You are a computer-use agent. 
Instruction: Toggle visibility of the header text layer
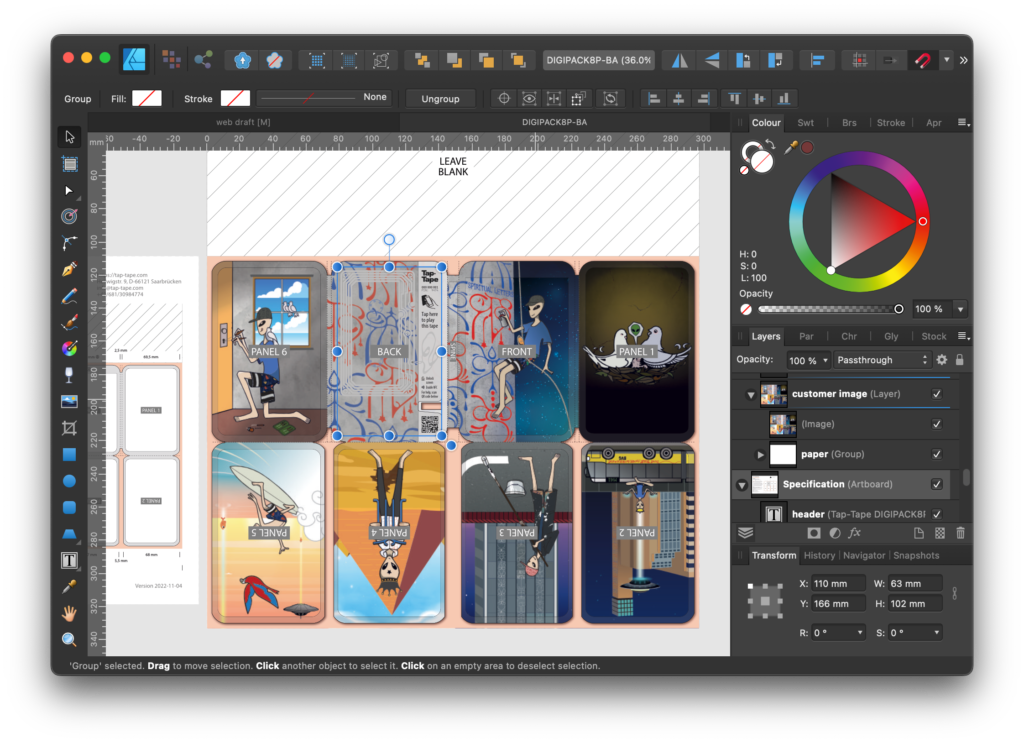click(x=937, y=514)
